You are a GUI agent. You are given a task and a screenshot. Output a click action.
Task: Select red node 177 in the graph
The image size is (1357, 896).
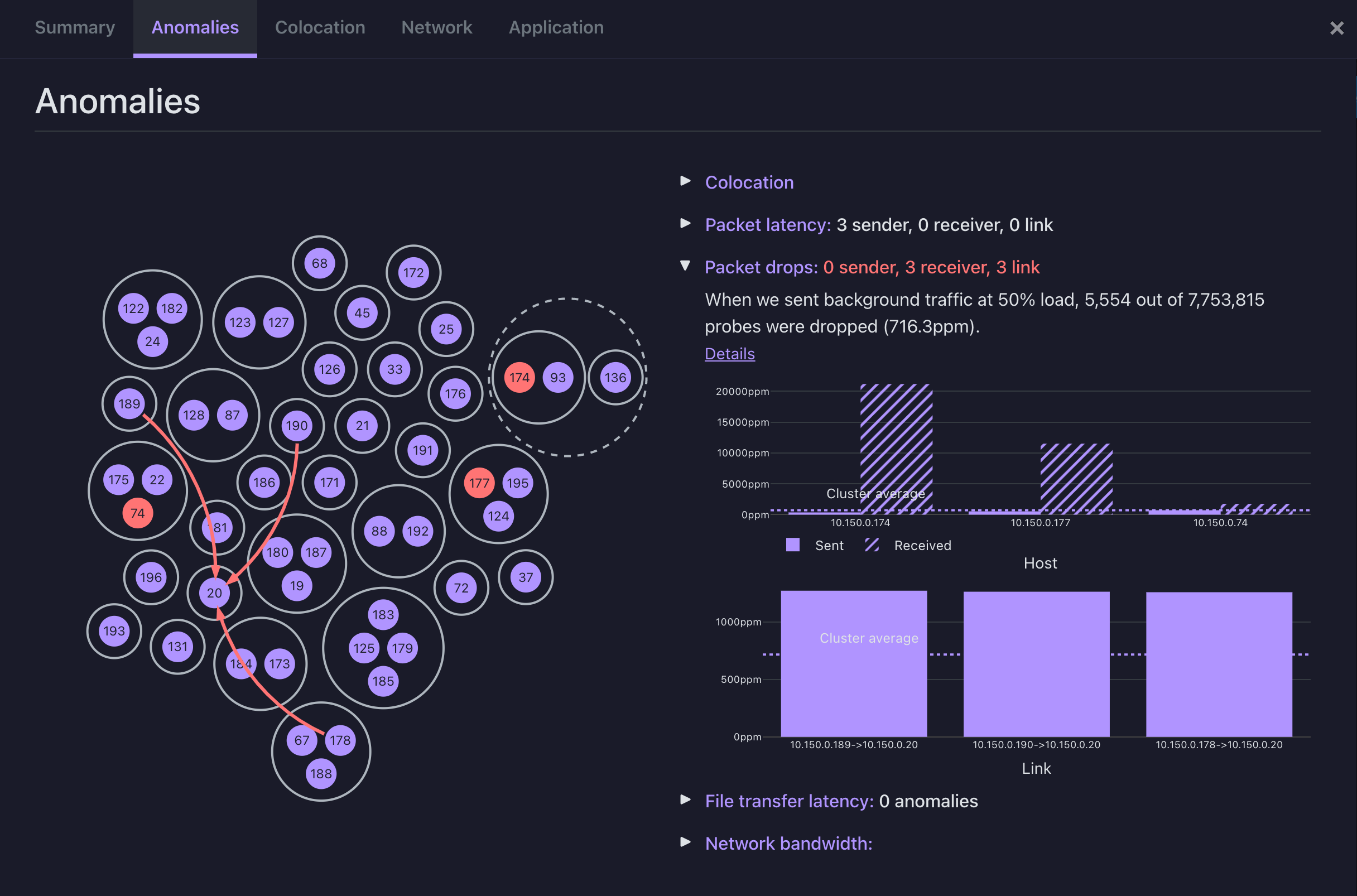tap(479, 484)
